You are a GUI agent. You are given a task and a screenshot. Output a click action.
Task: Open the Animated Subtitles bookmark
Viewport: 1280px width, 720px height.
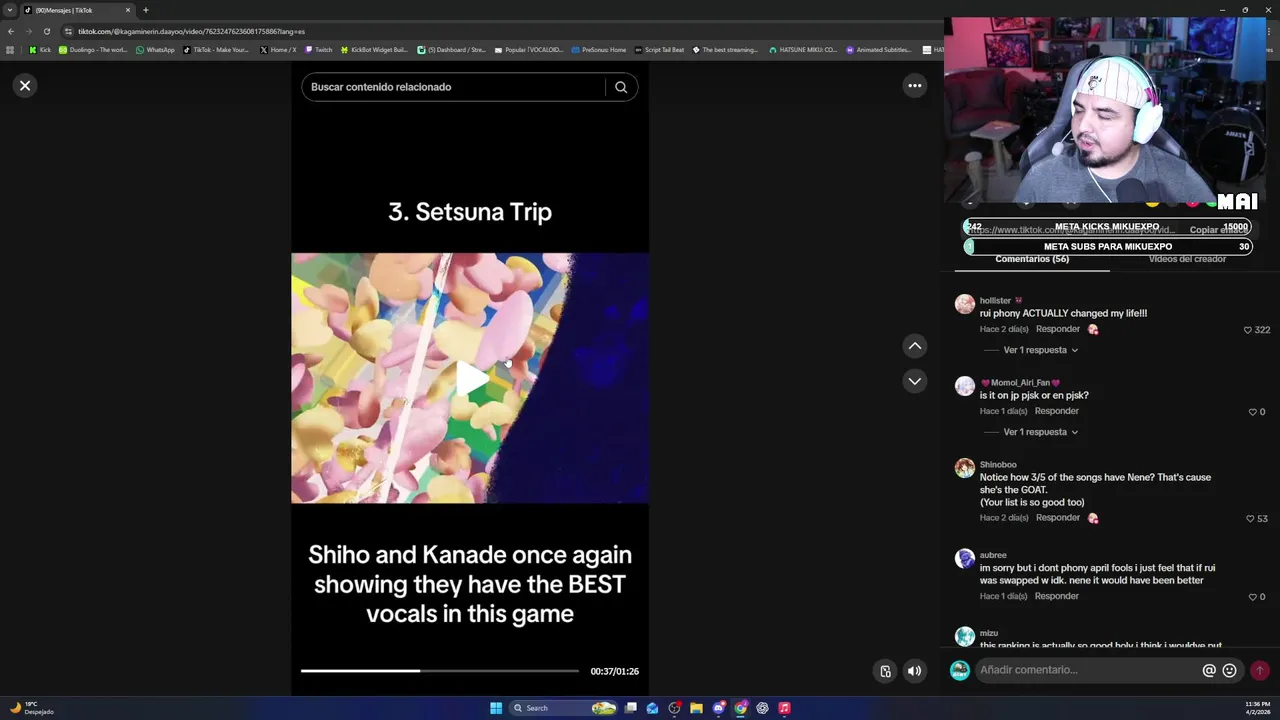(x=879, y=49)
